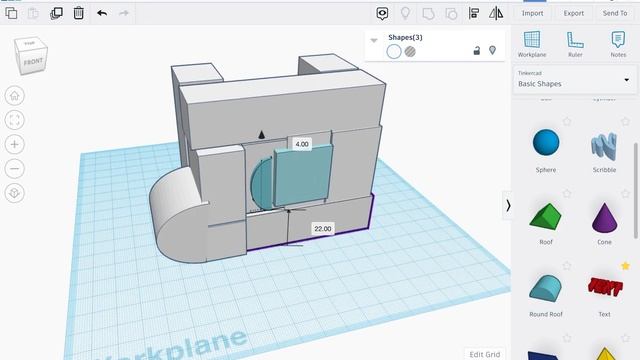The width and height of the screenshot is (640, 360).
Task: Toggle the lock editing icon
Action: point(476,51)
